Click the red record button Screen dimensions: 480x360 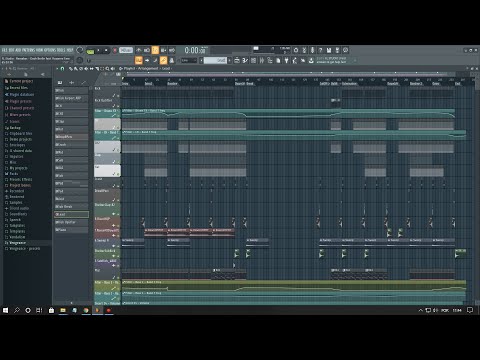[115, 50]
